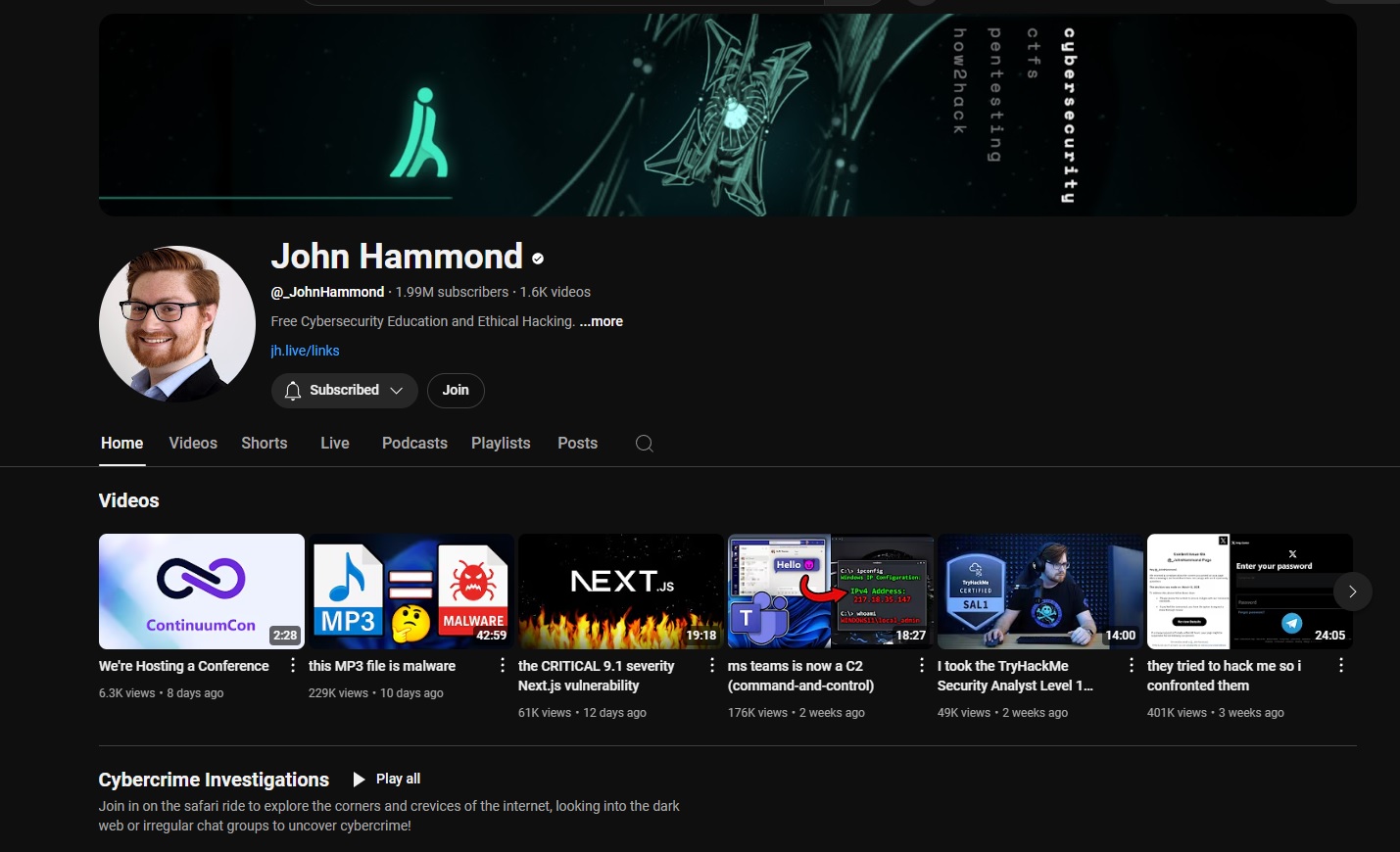Screen dimensions: 1400x852
Task: Expand the Subscribed dropdown chevron
Action: (x=396, y=391)
